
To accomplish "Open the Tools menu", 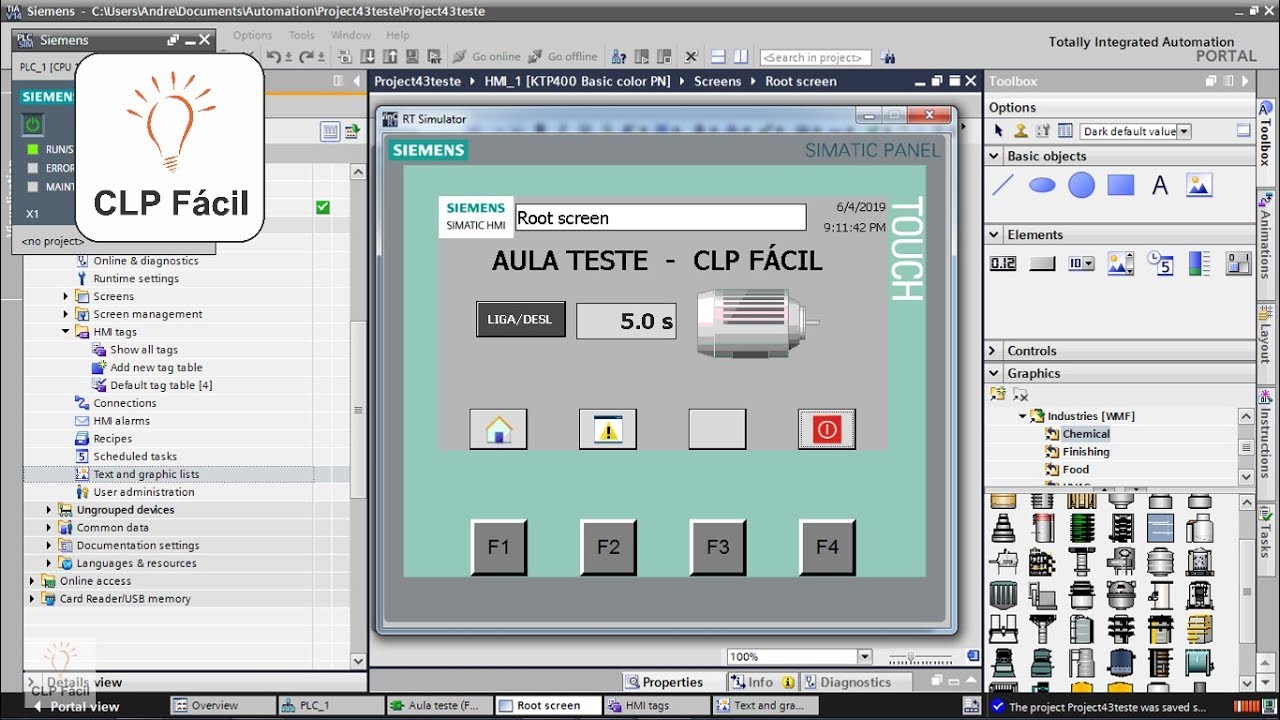I will click(301, 35).
